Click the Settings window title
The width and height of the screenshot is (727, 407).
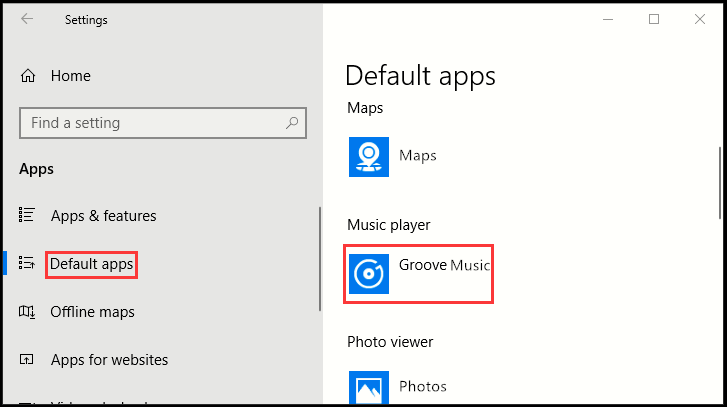tap(86, 20)
